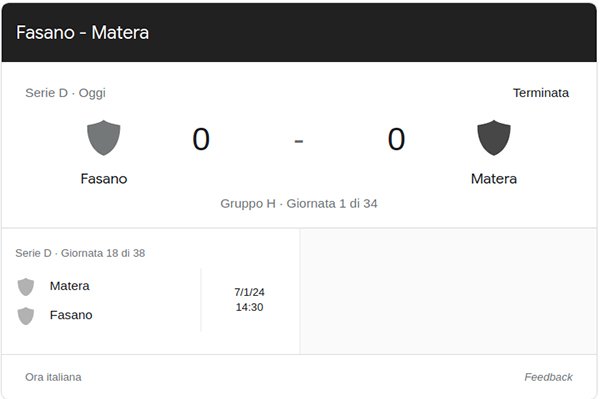The width and height of the screenshot is (600, 399).
Task: Open Serie D · Giornata 18 di 38
Action: [x=80, y=253]
